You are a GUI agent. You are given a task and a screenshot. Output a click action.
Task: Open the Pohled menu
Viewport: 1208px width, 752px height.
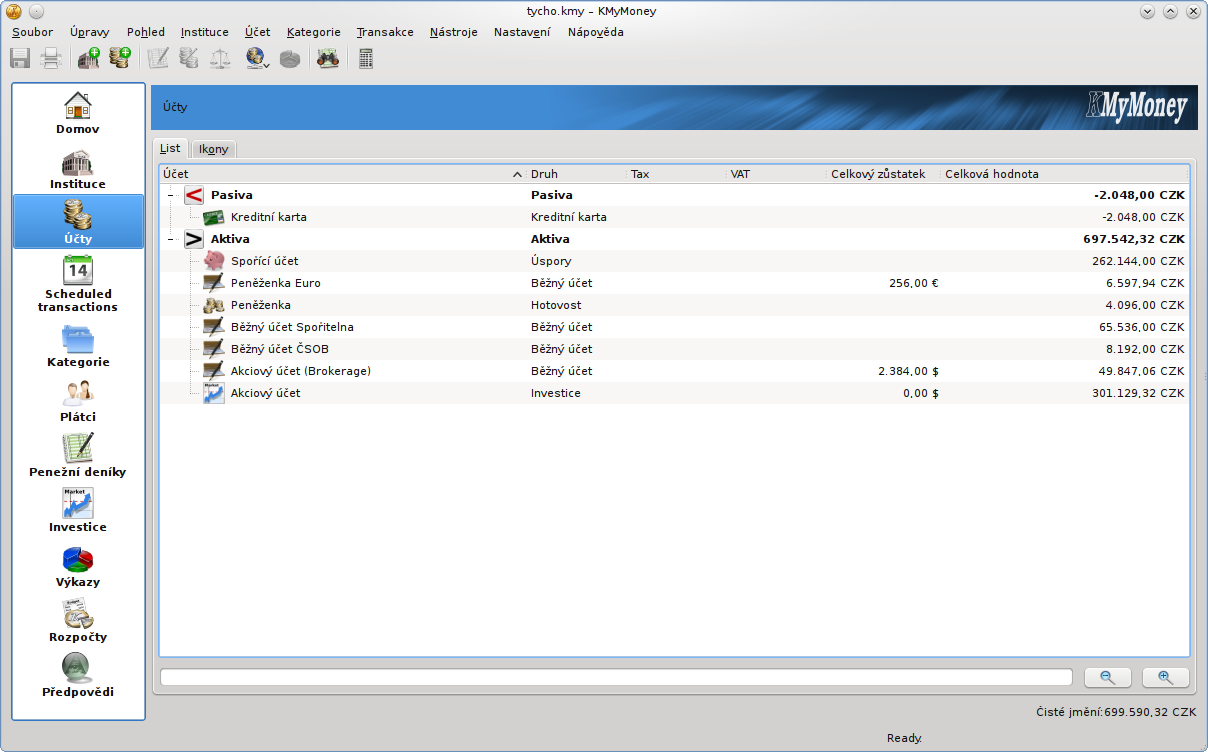146,32
